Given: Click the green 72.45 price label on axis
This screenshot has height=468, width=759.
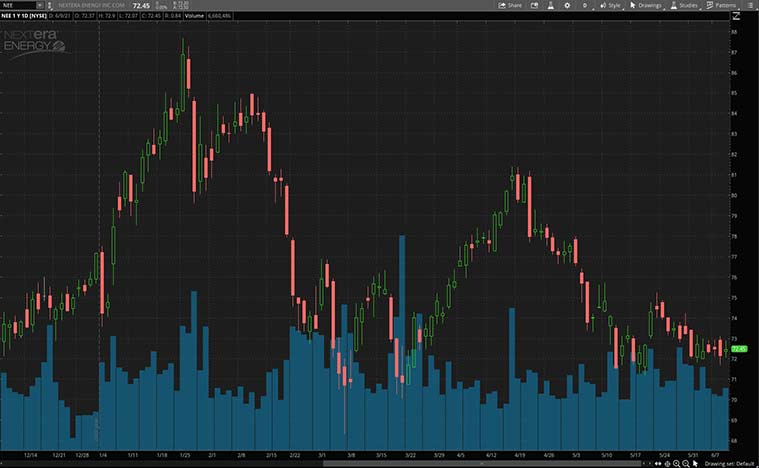Looking at the screenshot, I should 741,348.
